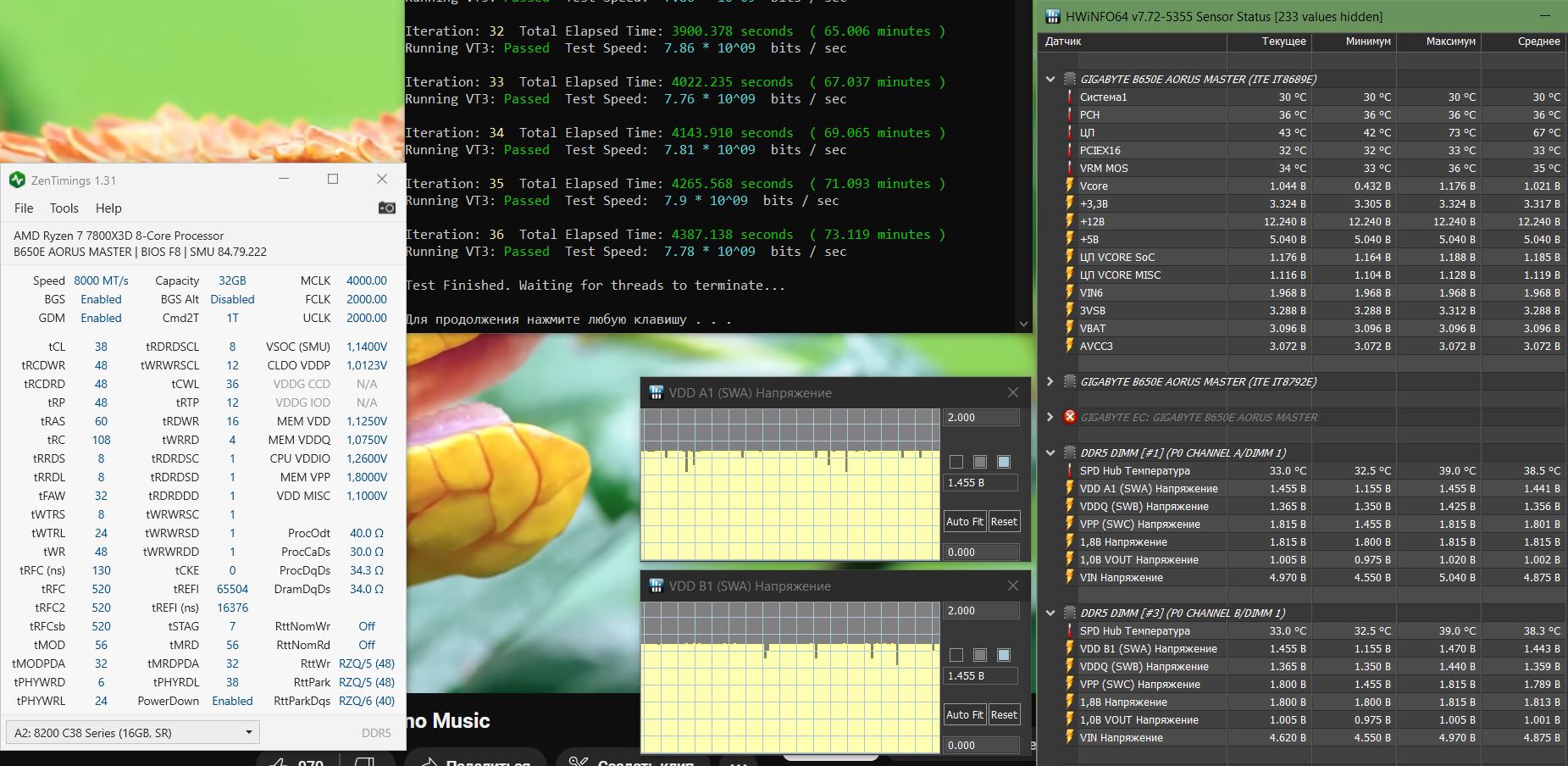Click the Минимум column header
Screen dimensions: 1568x766
(x=1354, y=41)
